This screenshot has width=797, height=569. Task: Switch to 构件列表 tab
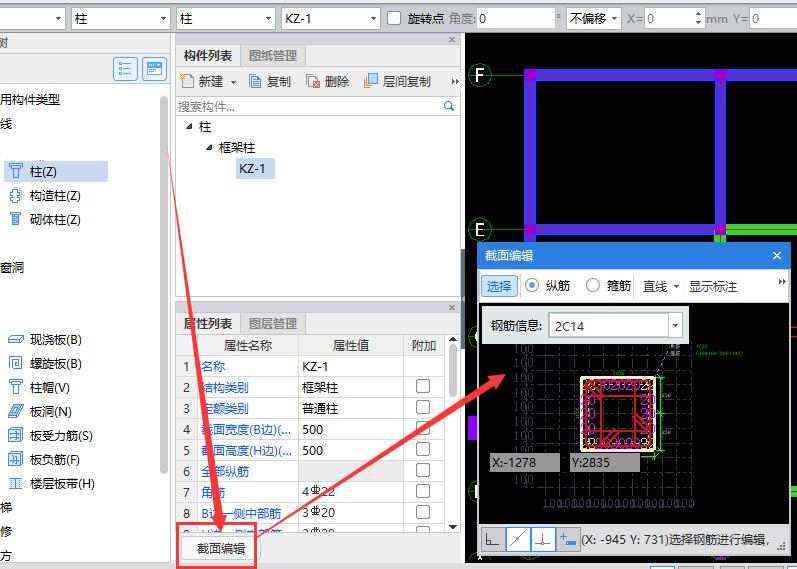tap(208, 56)
